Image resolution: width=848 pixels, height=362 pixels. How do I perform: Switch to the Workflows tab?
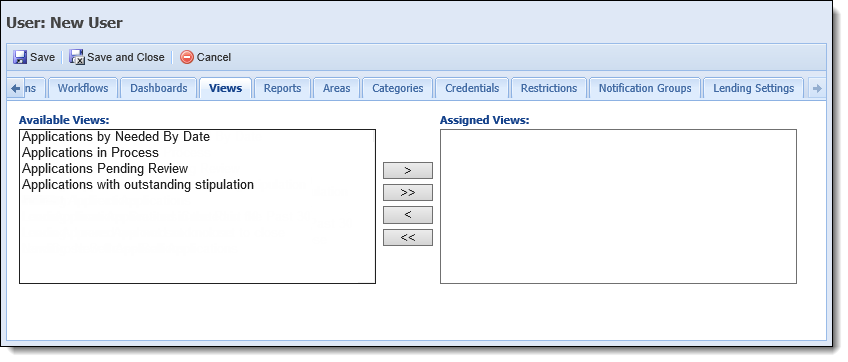click(83, 88)
